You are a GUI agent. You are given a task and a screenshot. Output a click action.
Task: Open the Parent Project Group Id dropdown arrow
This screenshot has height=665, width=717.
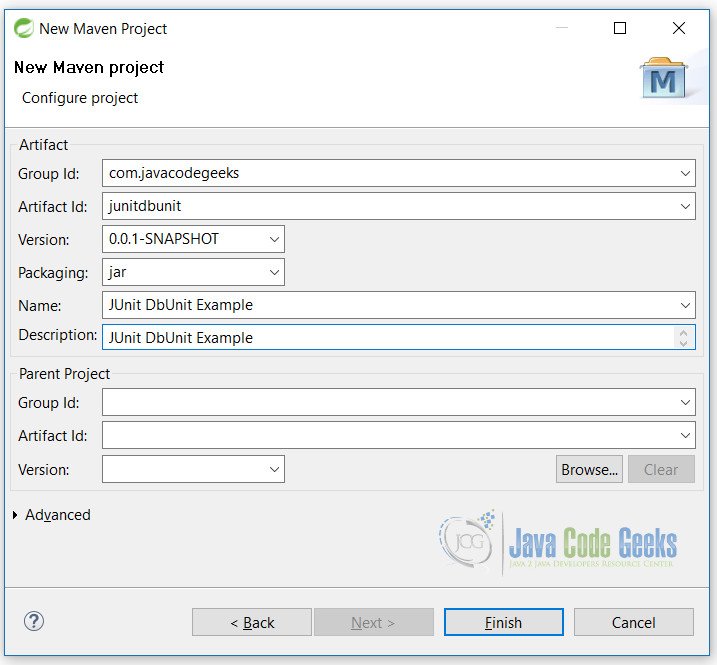685,402
